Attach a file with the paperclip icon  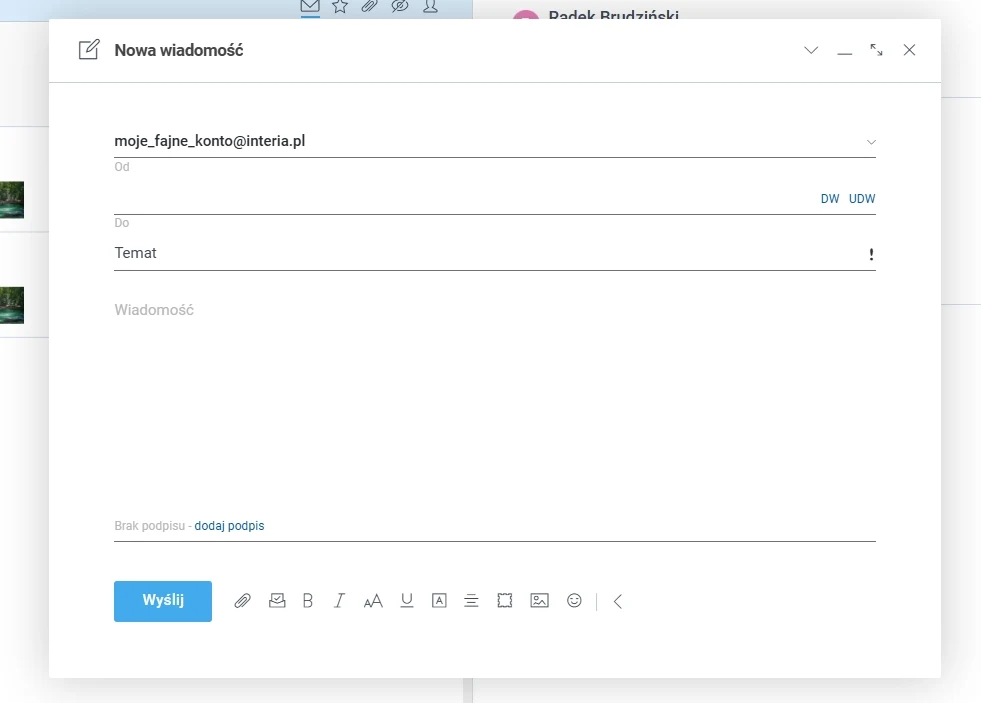tap(243, 601)
